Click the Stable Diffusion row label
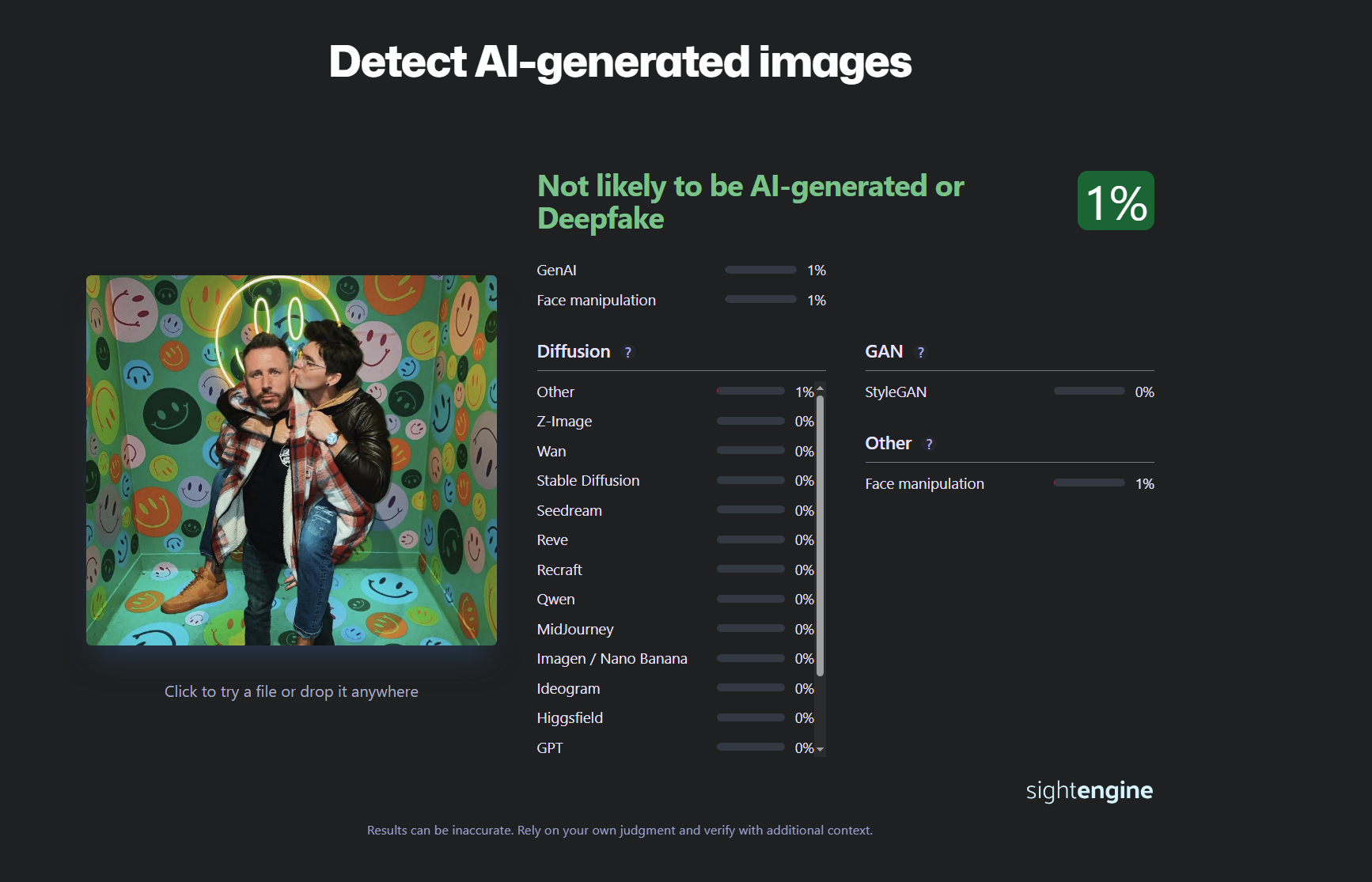The width and height of the screenshot is (1372, 882). coord(588,481)
